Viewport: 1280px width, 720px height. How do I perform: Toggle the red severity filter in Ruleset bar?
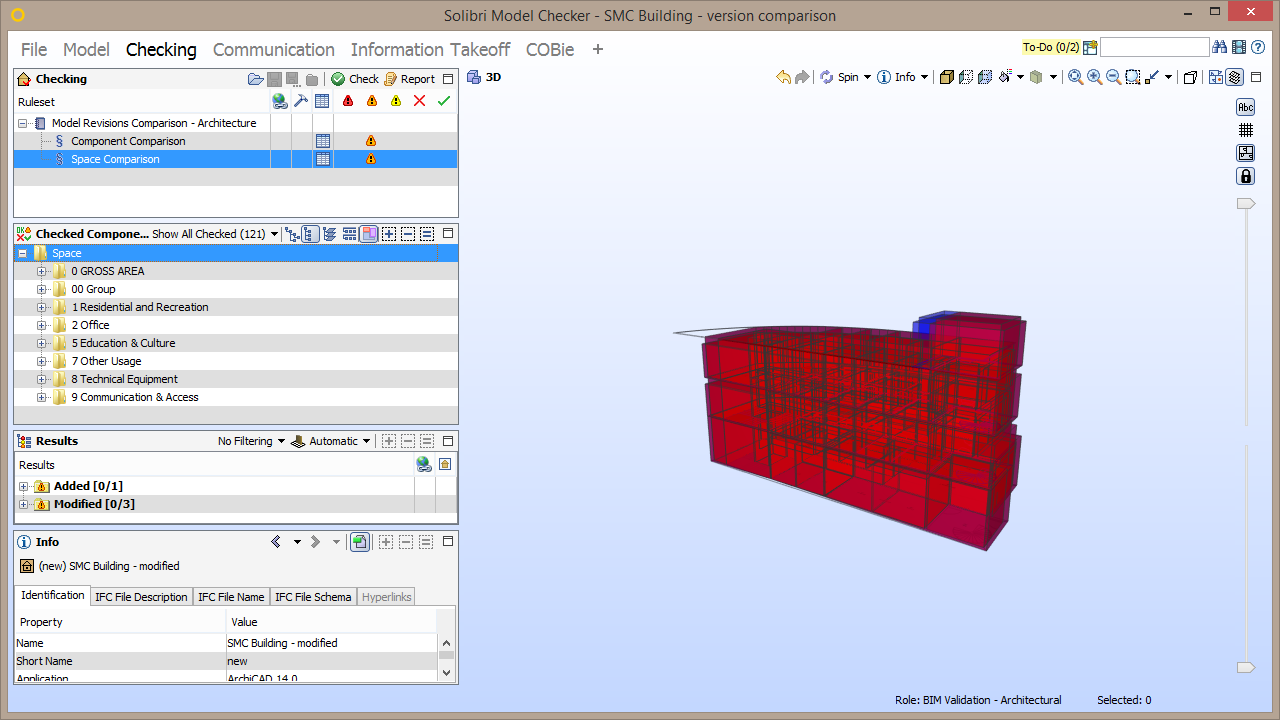click(346, 101)
